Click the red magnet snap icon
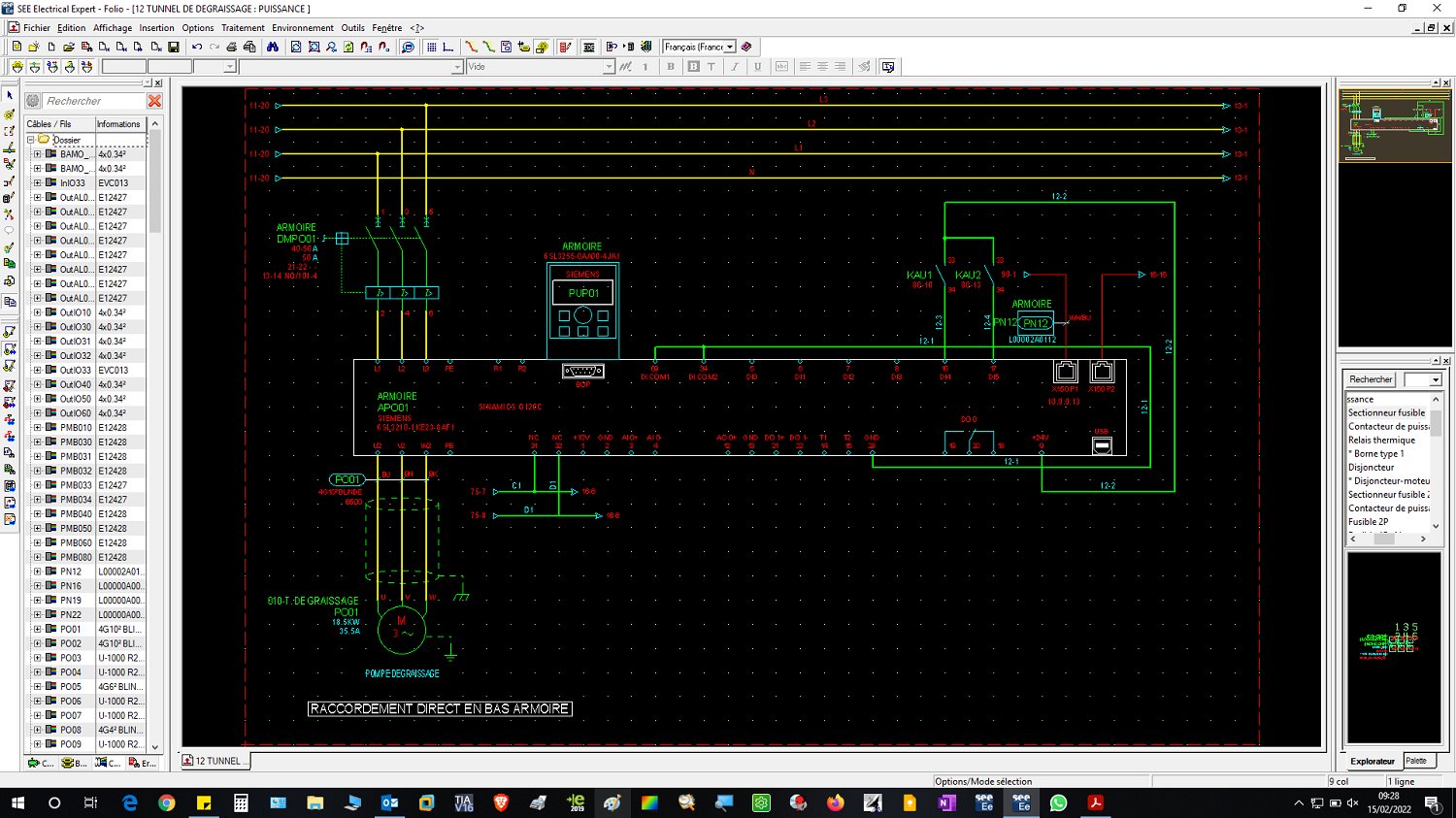The width and height of the screenshot is (1456, 818). pos(366,47)
